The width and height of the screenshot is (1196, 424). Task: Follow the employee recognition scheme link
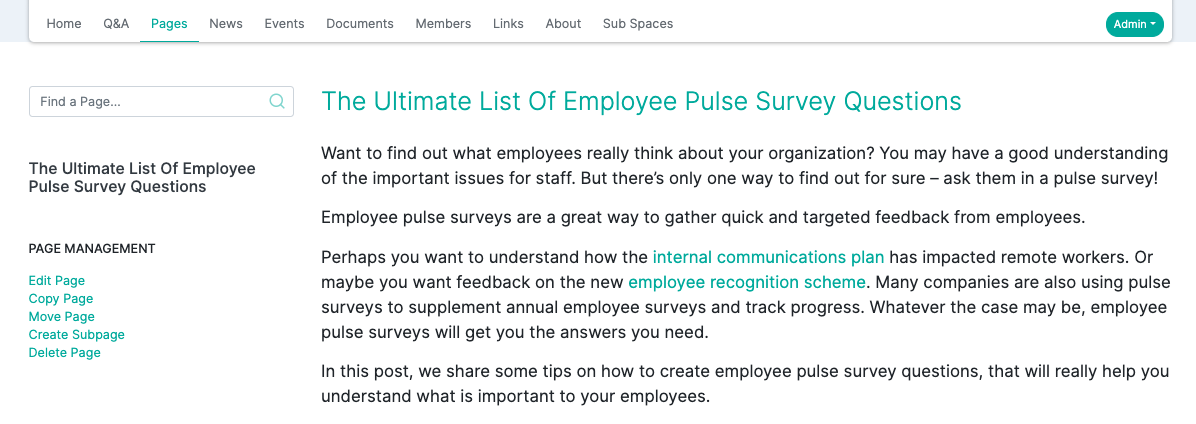coord(747,282)
